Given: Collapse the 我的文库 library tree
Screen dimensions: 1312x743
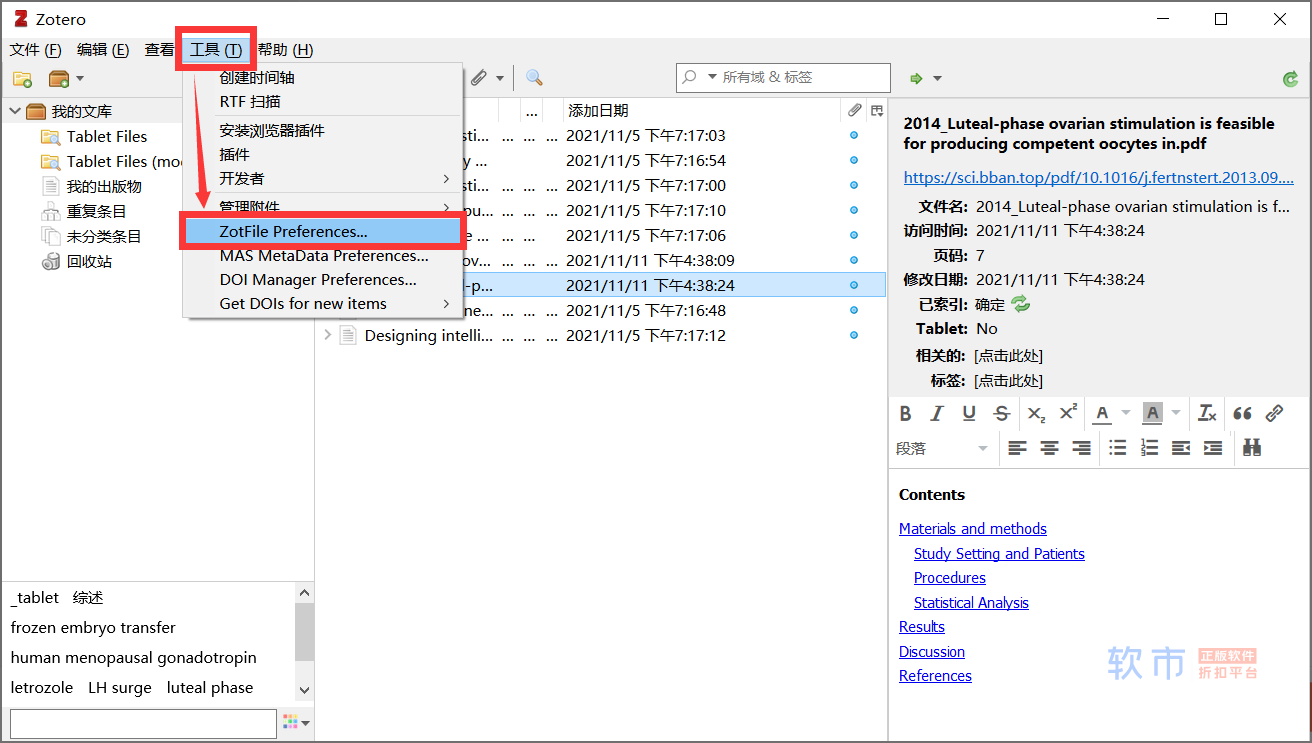Looking at the screenshot, I should [15, 111].
